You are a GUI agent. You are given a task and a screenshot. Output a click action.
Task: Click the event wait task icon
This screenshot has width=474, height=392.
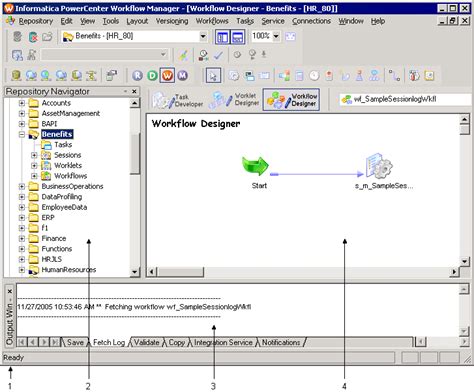345,76
